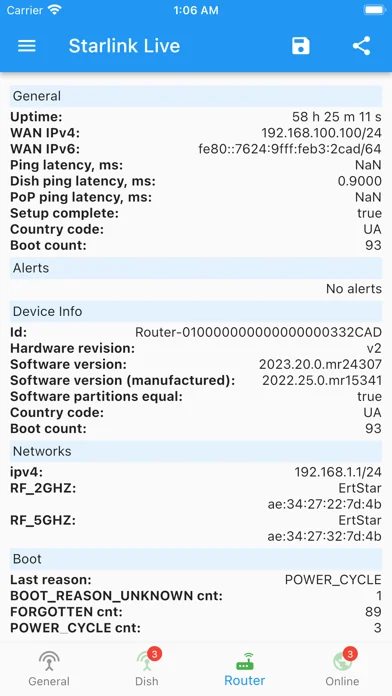Tap the Boot section header
The height and width of the screenshot is (696, 392).
point(196,558)
